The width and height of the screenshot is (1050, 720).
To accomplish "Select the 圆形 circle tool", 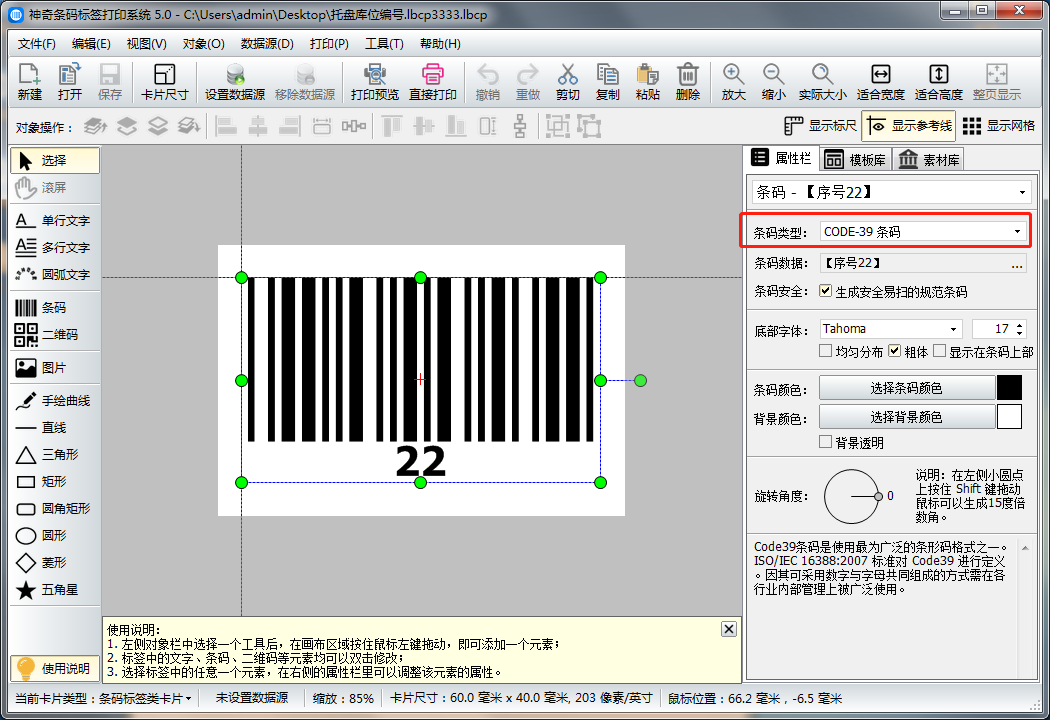I will coord(55,535).
